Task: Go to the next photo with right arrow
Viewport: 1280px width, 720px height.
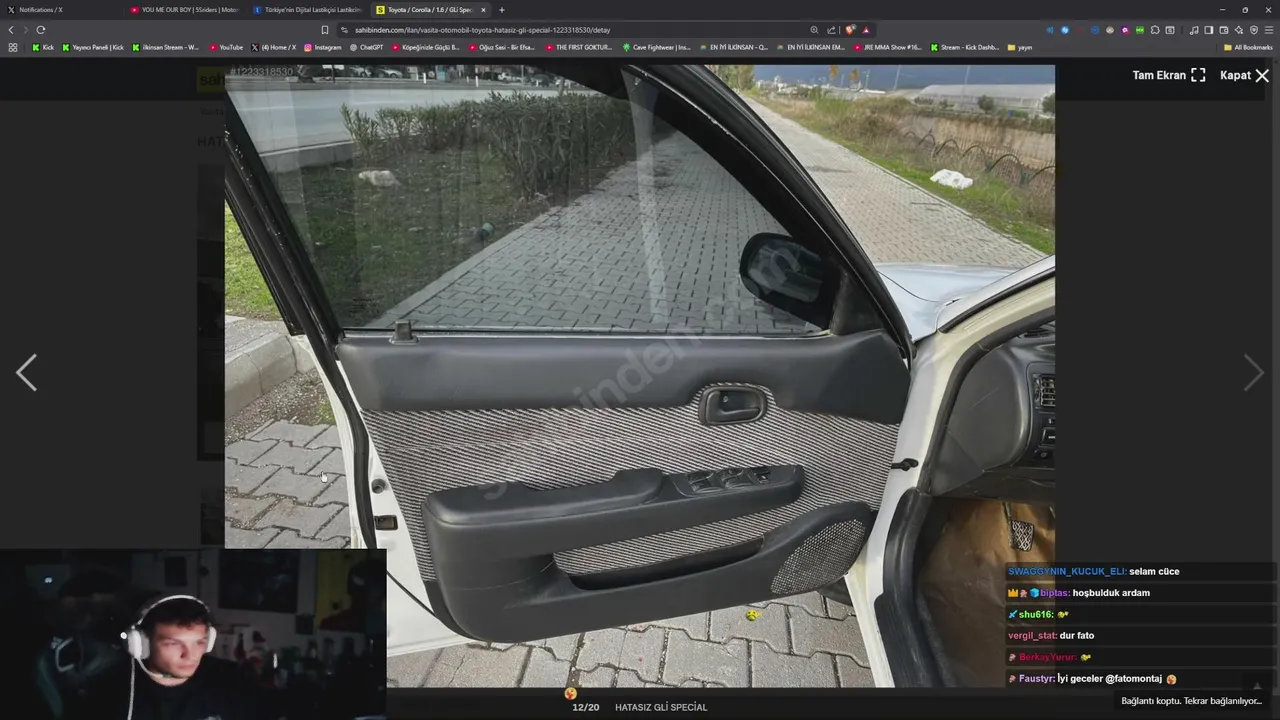Action: (x=1253, y=372)
